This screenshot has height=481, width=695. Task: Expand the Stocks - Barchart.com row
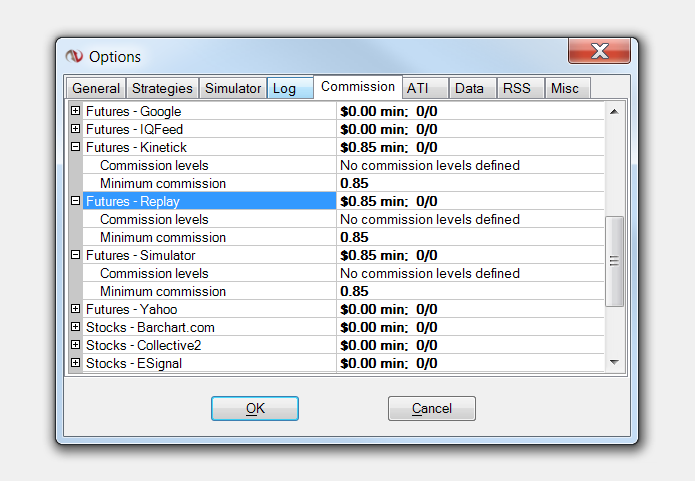click(x=76, y=327)
